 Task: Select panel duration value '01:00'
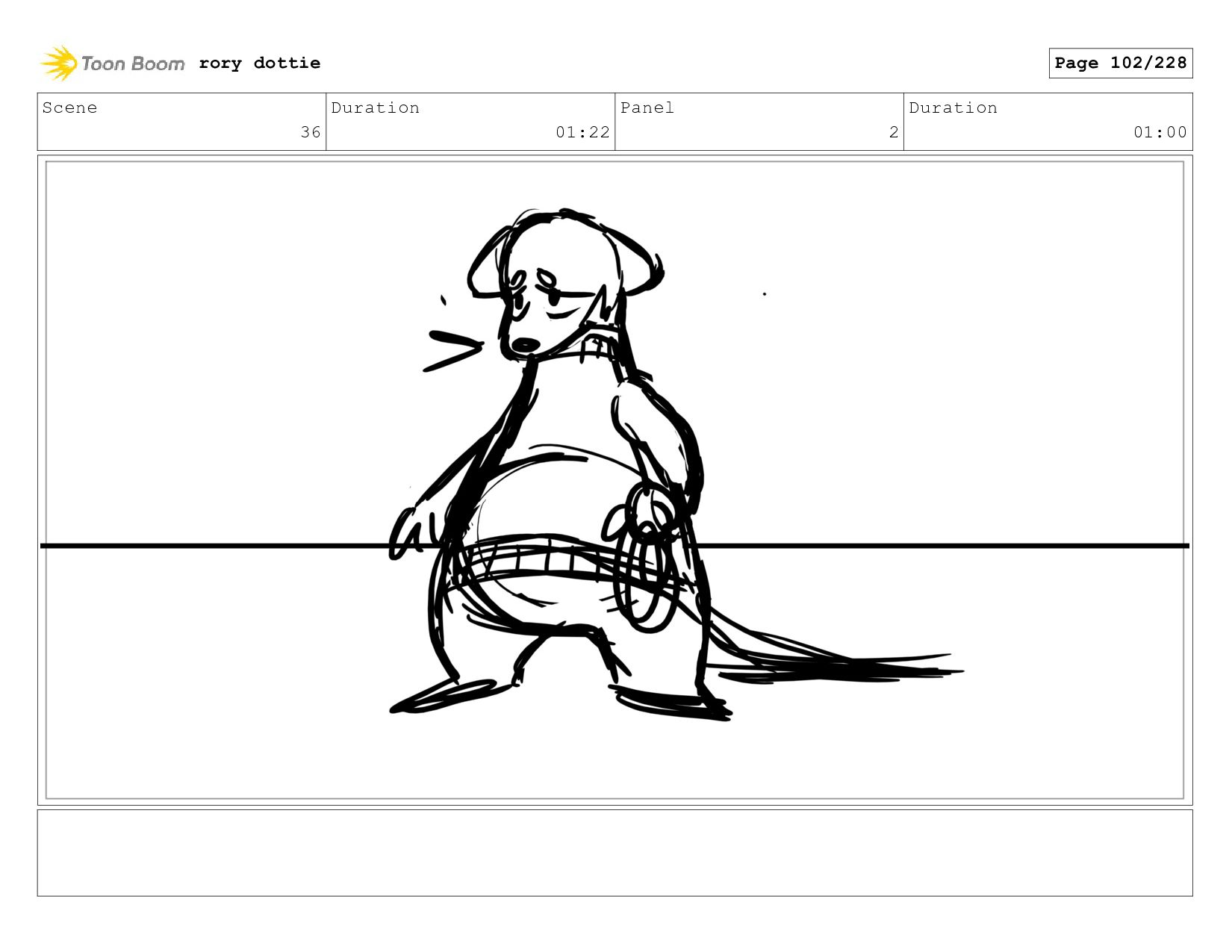1160,132
